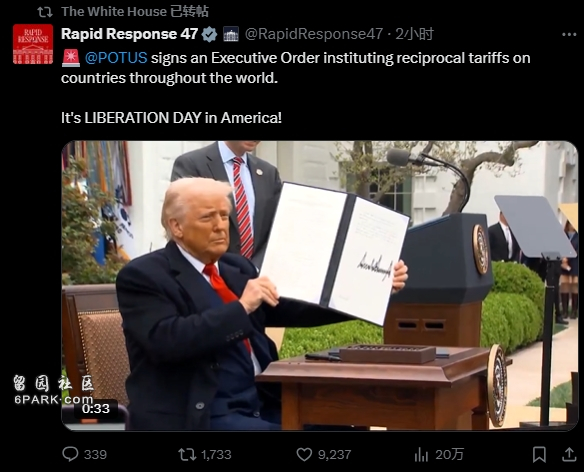Repost this tweet with retweet icon
This screenshot has height=472, width=584.
187,454
